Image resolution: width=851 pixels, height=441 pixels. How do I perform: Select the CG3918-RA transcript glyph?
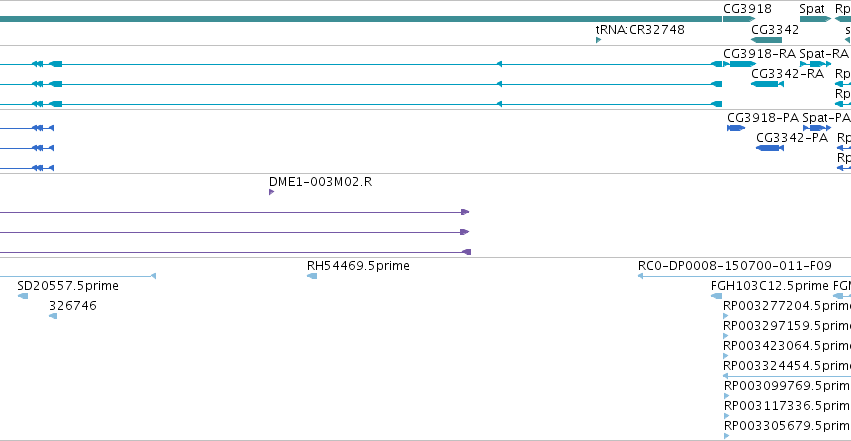pos(739,64)
